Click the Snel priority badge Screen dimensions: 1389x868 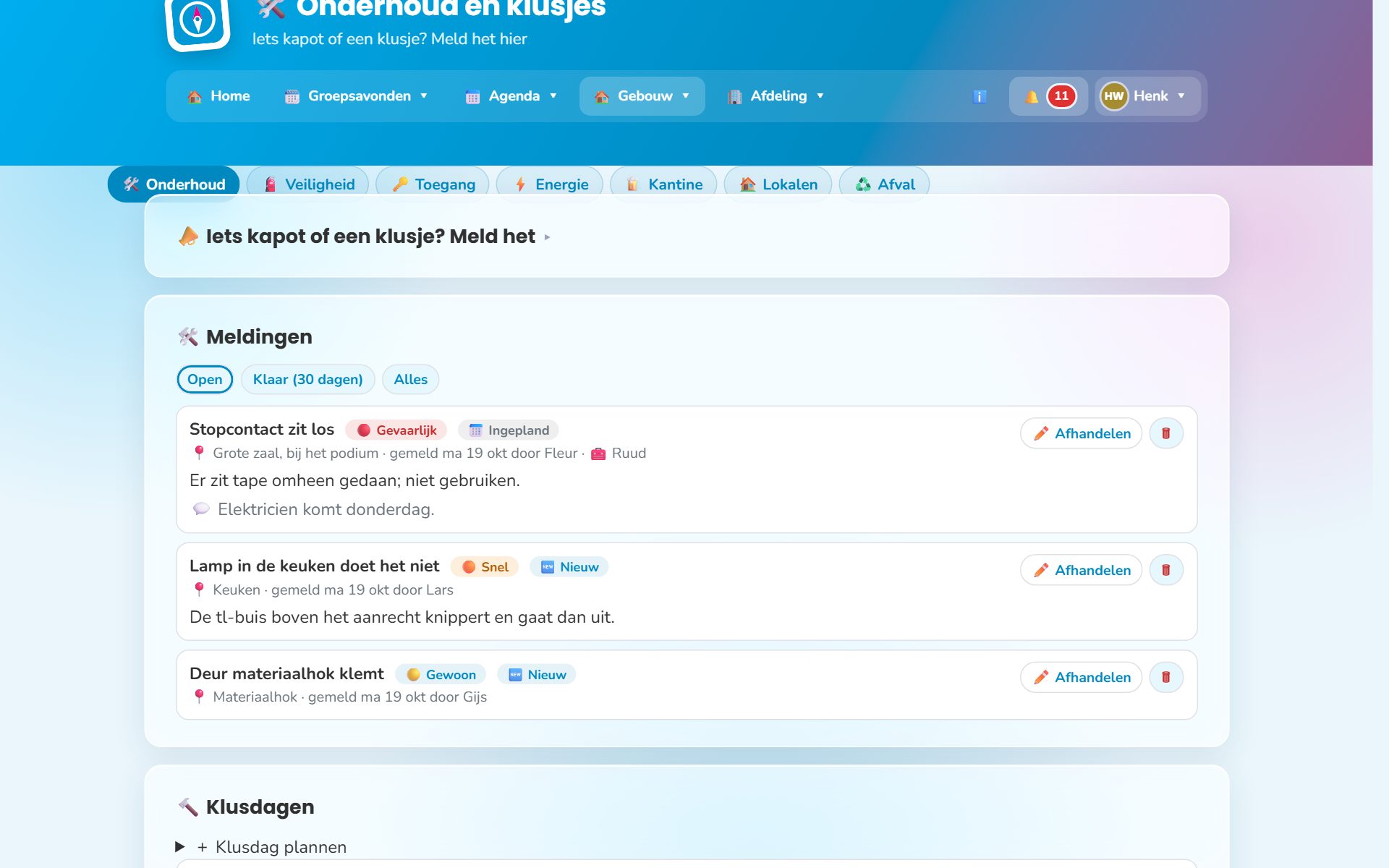coord(485,567)
